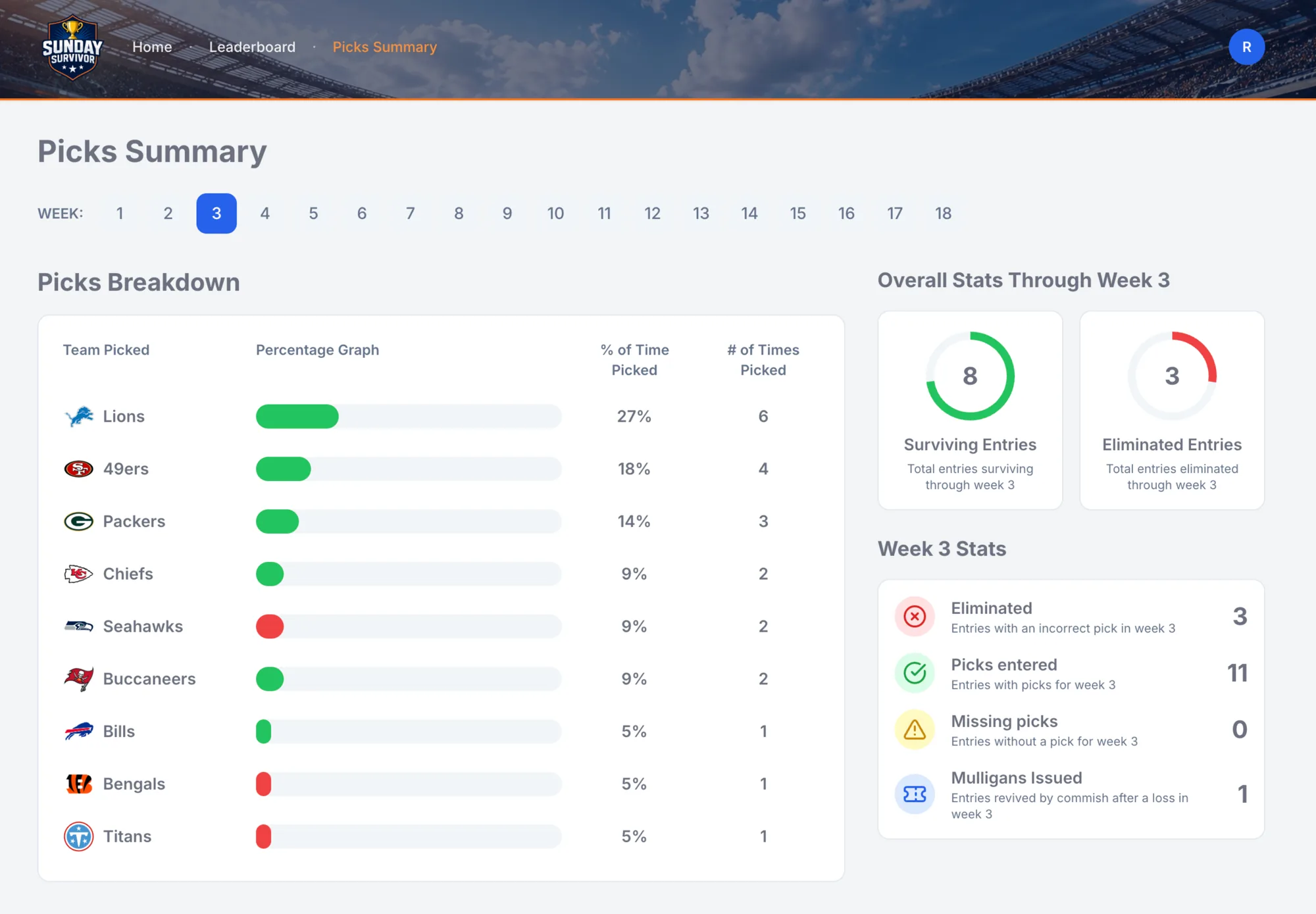Screen dimensions: 1316x914
Task: Click the green Picks entered checkmark icon
Action: tap(915, 673)
